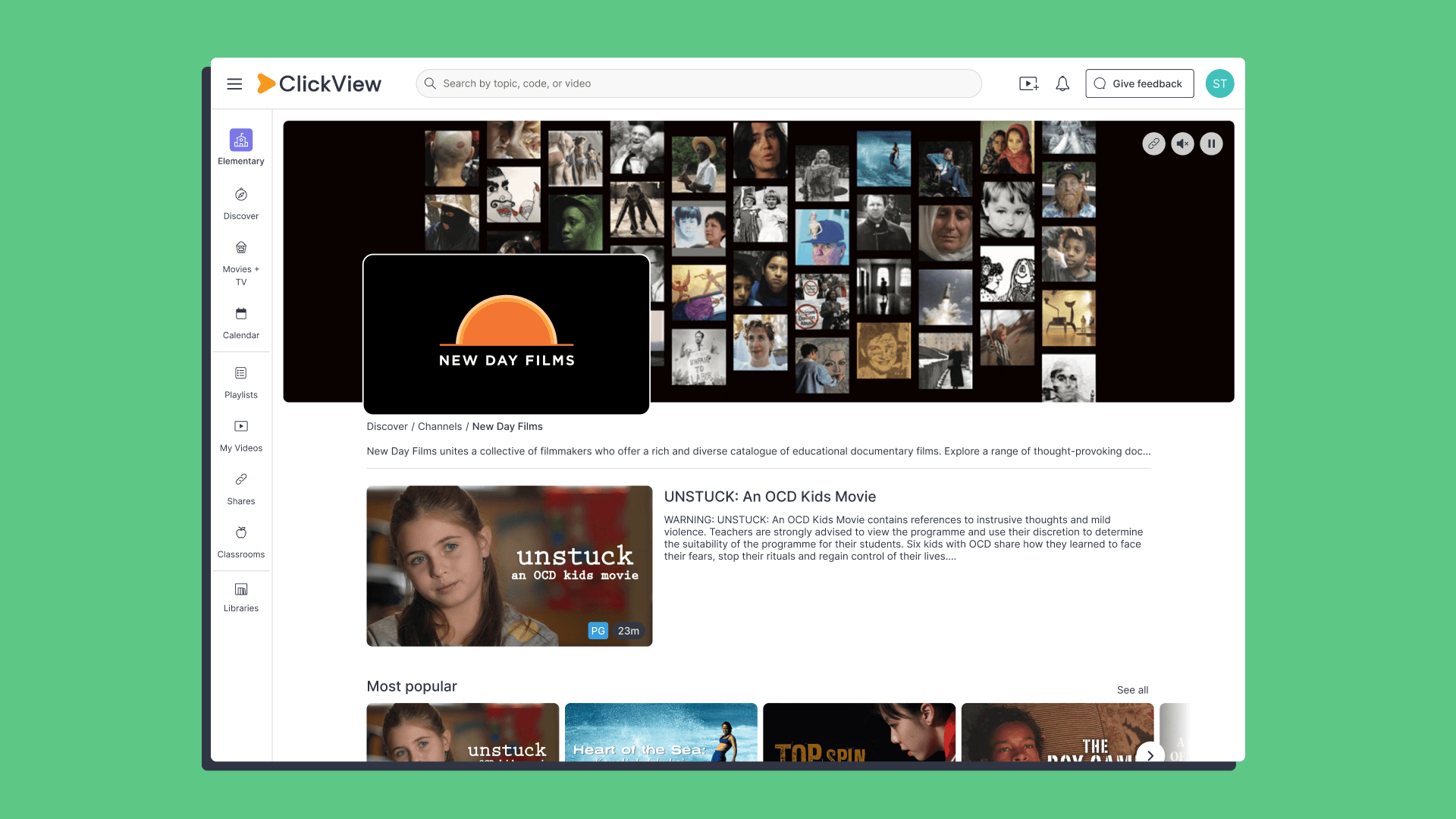Go to Channels breadcrumb
This screenshot has width=1456, height=819.
[440, 426]
